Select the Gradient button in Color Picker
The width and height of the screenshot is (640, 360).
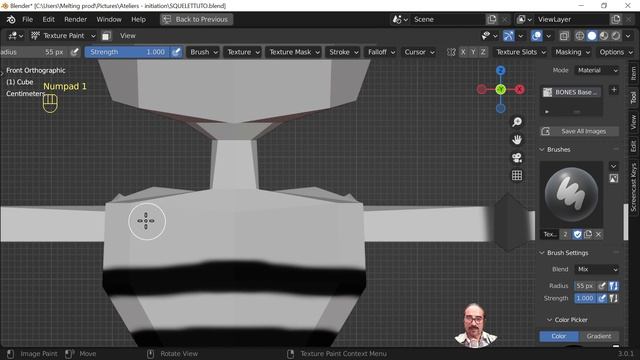click(x=599, y=336)
